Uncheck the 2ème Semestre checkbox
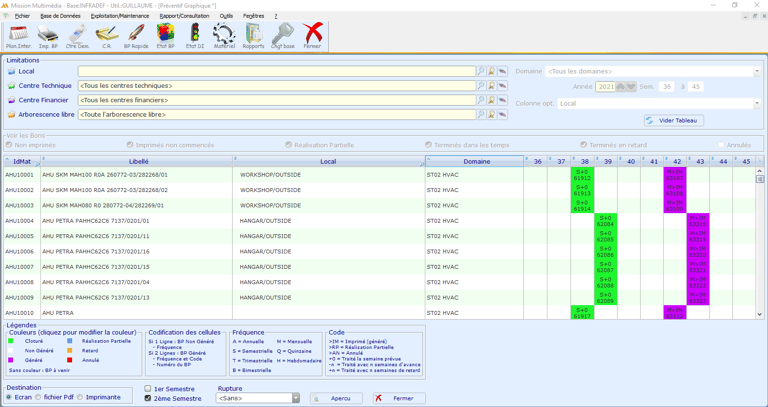Viewport: 768px width, 407px height. [x=148, y=398]
